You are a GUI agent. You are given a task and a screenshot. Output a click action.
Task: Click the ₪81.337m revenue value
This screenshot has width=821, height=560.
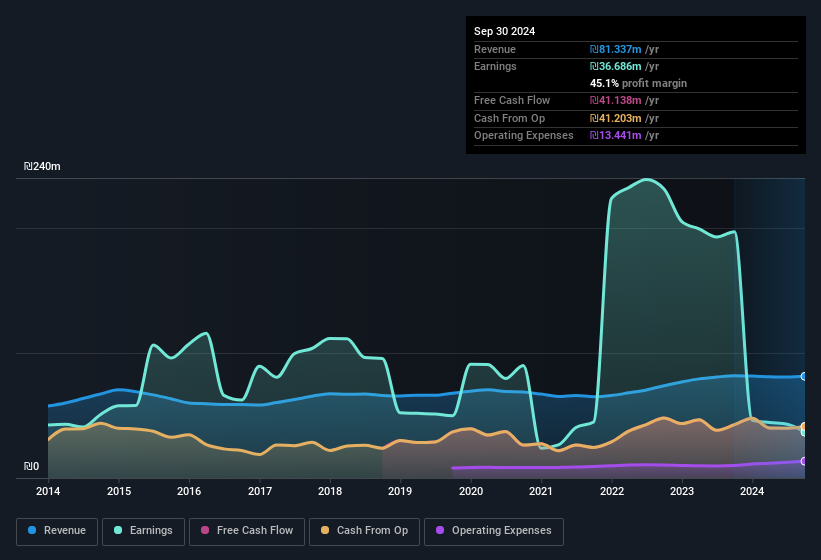pos(615,49)
